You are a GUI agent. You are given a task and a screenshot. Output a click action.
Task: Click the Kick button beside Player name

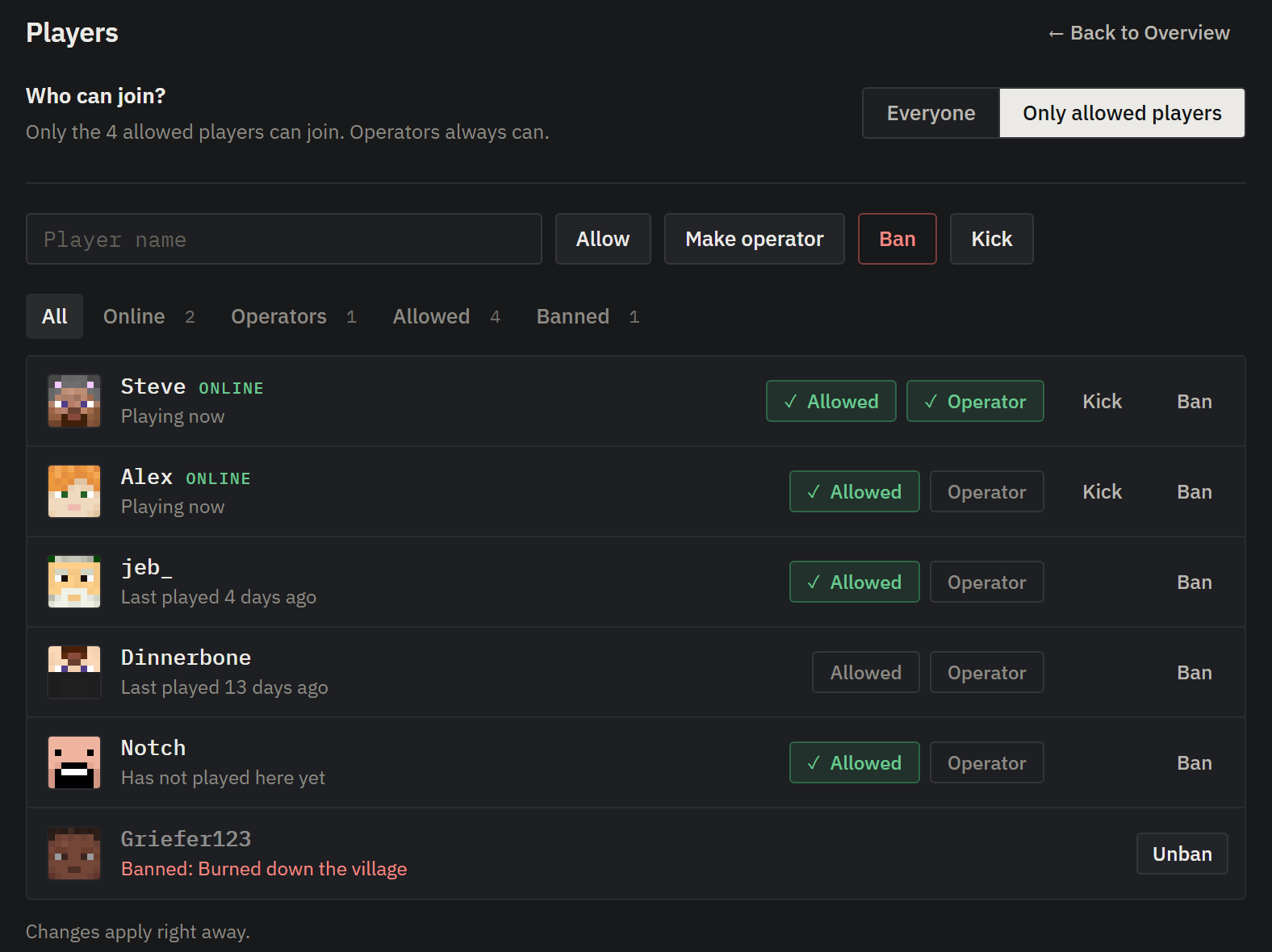click(x=991, y=239)
